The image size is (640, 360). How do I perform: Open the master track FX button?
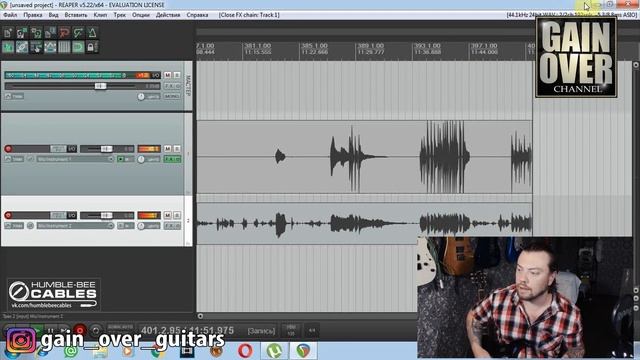169,86
